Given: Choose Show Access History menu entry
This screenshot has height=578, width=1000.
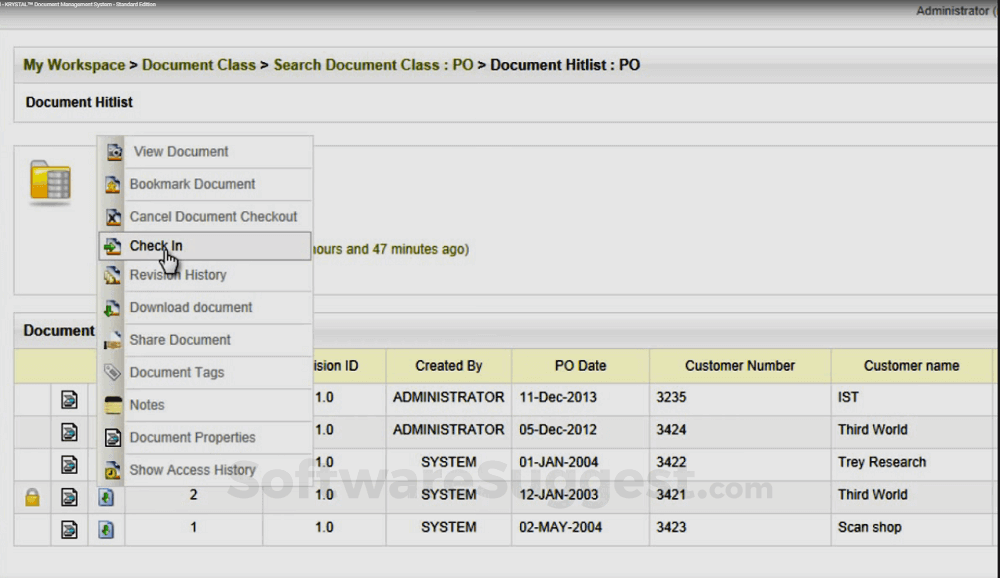Looking at the screenshot, I should [192, 470].
